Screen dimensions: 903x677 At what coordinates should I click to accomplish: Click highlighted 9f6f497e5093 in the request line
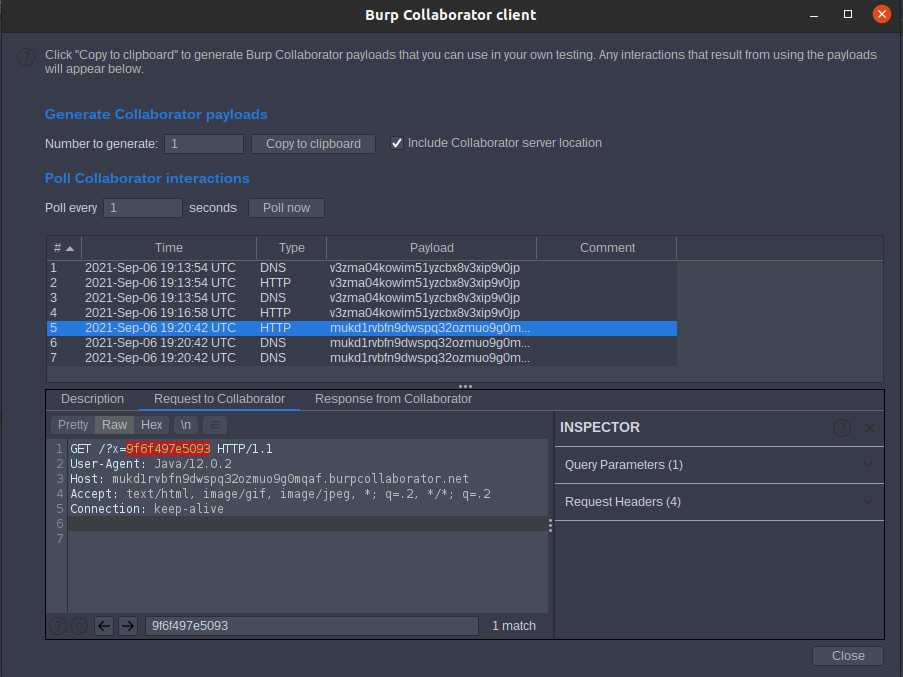[x=168, y=449]
